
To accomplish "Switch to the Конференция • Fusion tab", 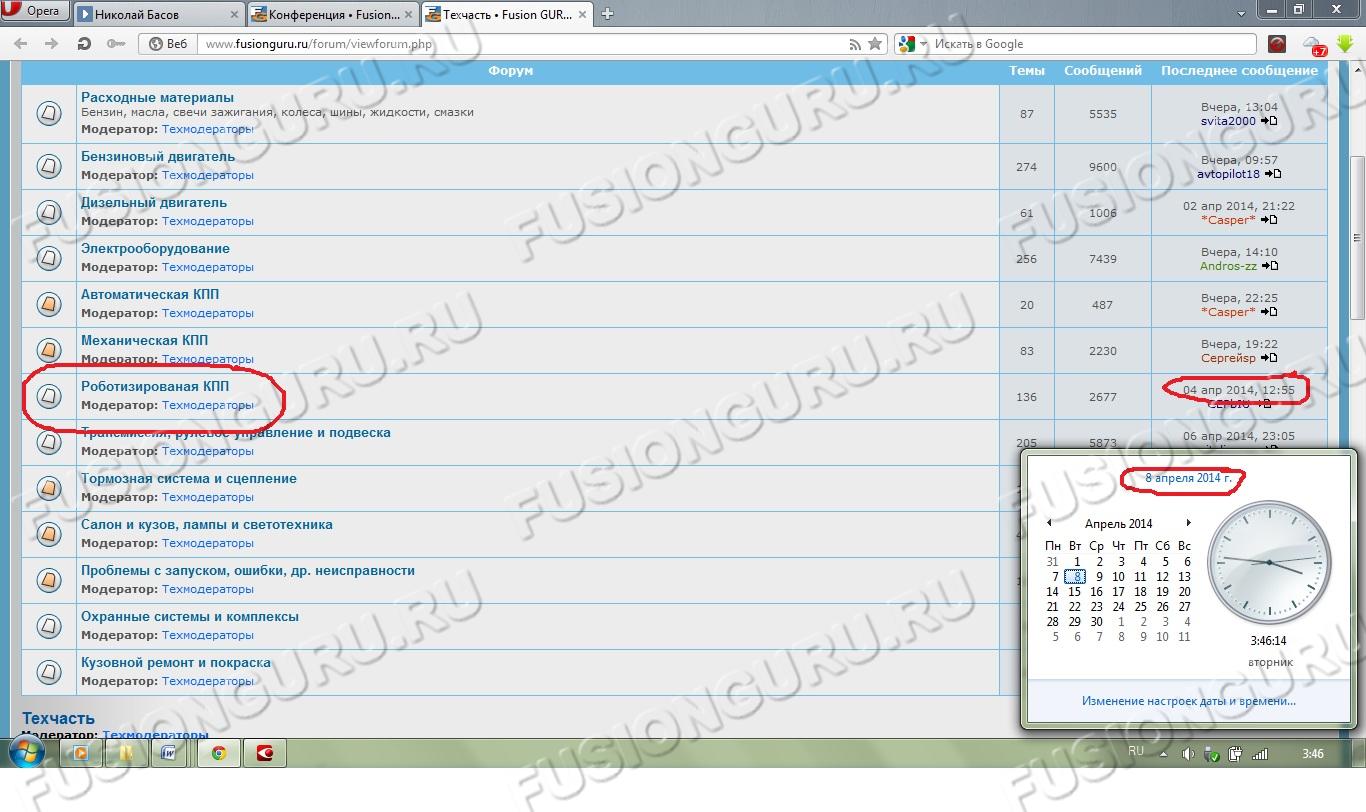I will click(x=333, y=14).
